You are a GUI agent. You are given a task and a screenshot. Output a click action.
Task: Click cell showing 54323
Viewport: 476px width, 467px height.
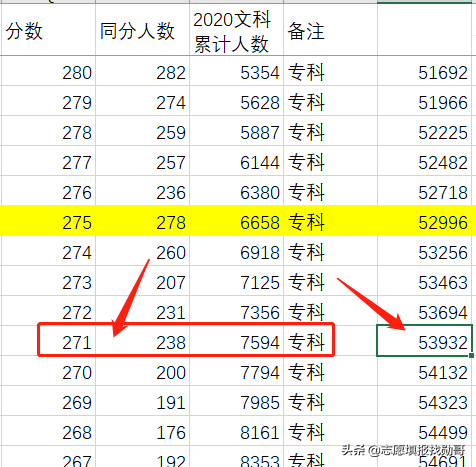[424, 400]
